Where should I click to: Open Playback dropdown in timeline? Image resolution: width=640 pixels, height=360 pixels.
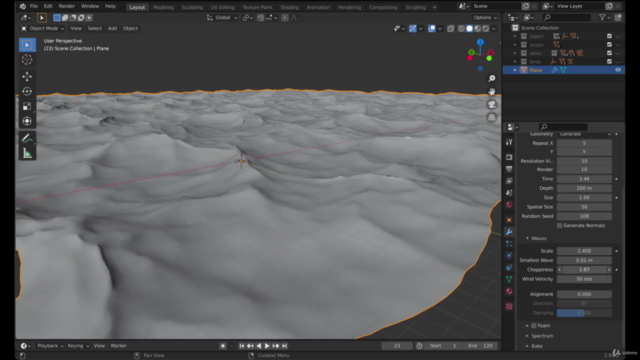[x=50, y=346]
